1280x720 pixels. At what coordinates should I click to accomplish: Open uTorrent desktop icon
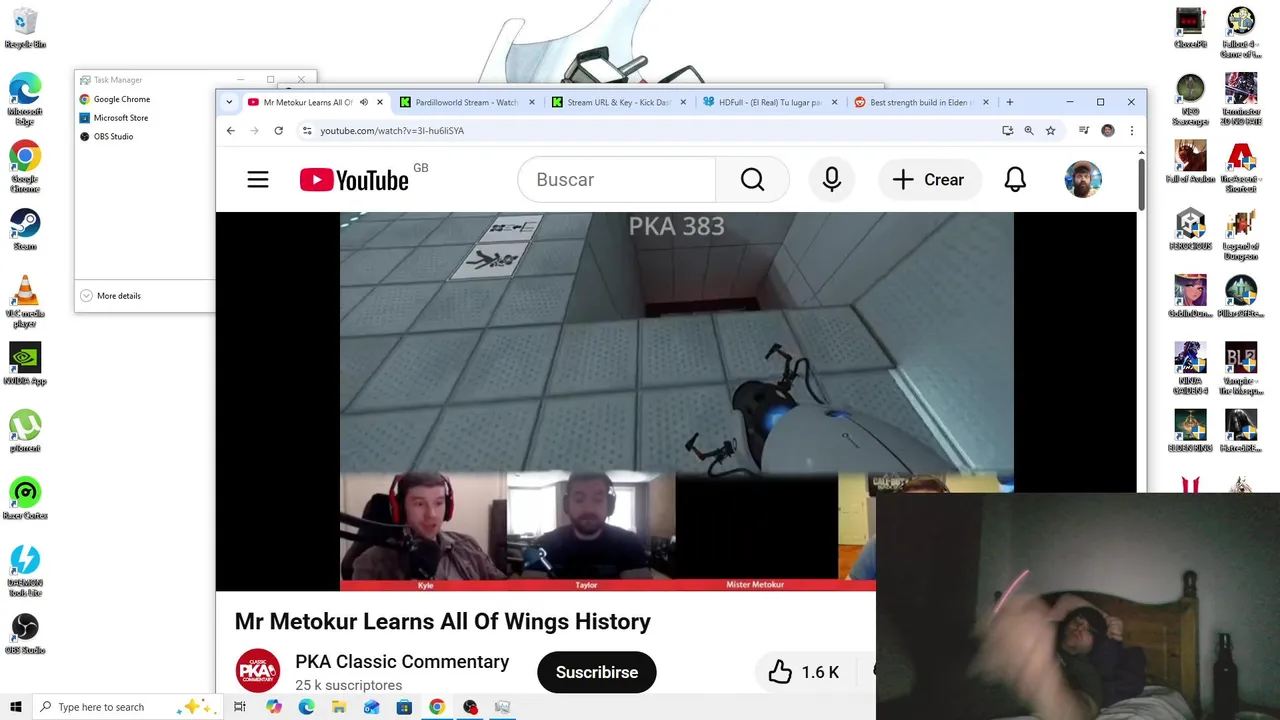pyautogui.click(x=25, y=431)
